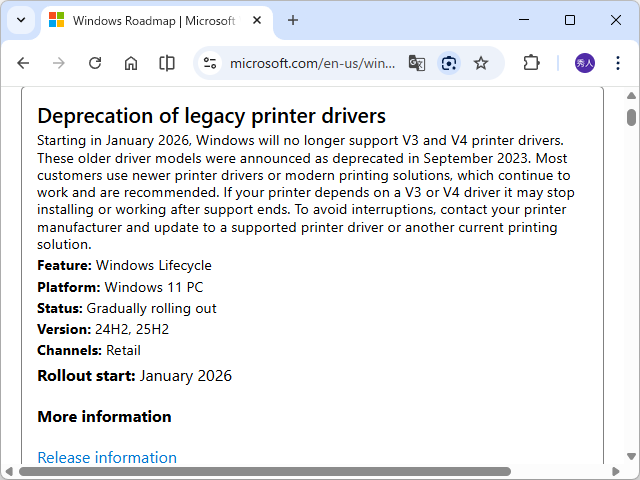The width and height of the screenshot is (640, 480).
Task: Click the Rollout start: January 2026 line
Action: click(x=134, y=376)
